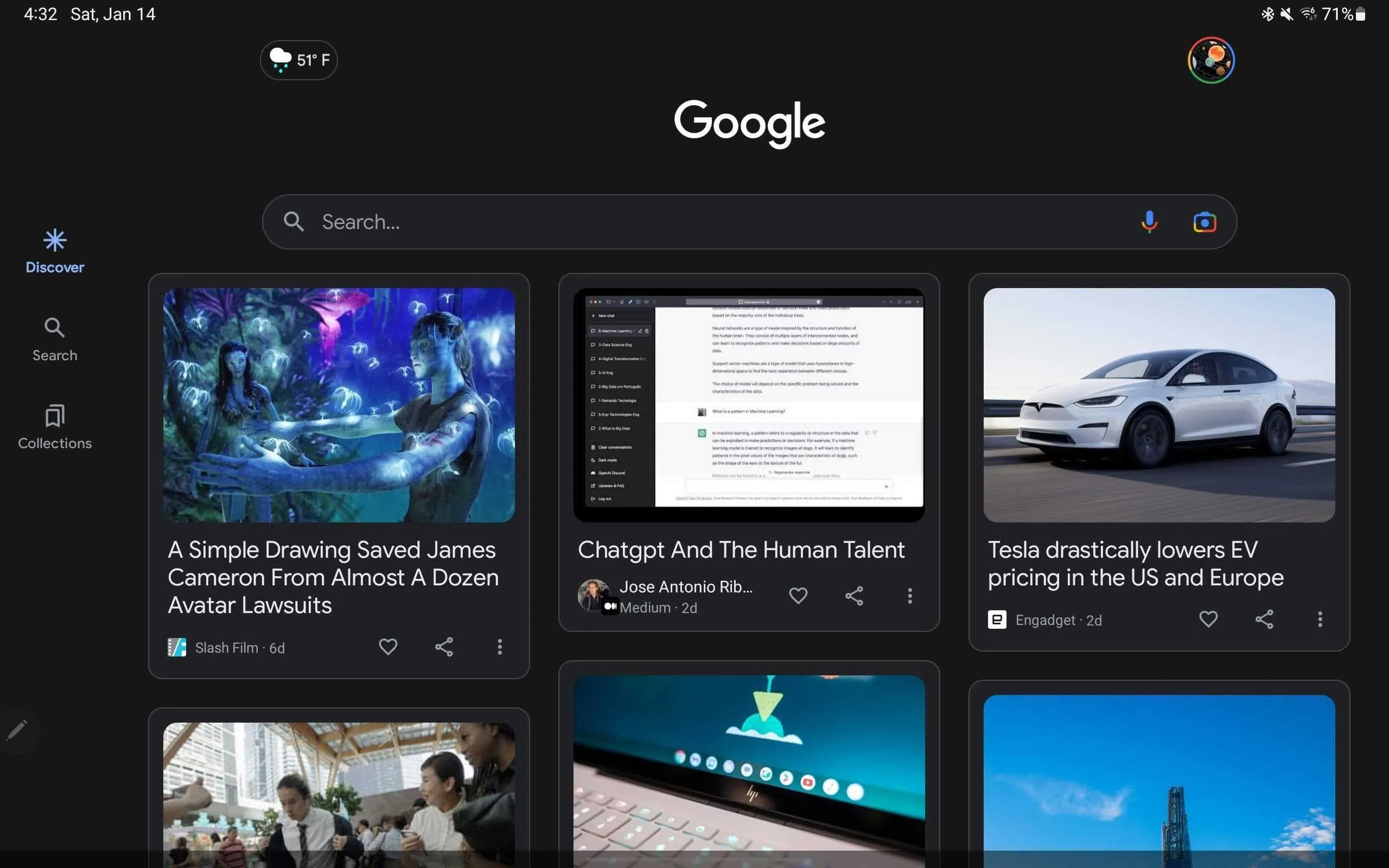Start a voice search with the microphone
Screen dimensions: 1389x868
pos(1150,221)
